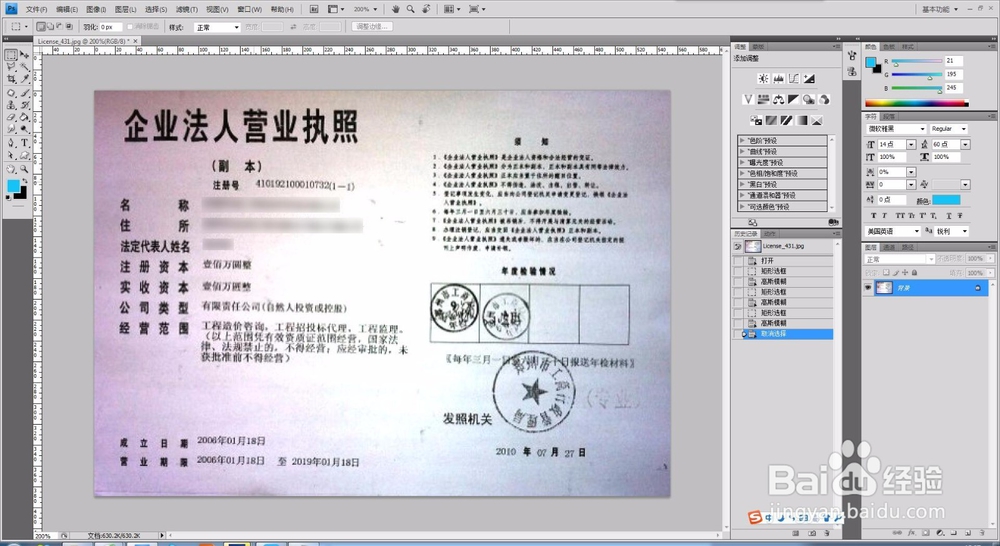Select the Magic Wand tool
The width and height of the screenshot is (1000, 546).
pyautogui.click(x=24, y=67)
